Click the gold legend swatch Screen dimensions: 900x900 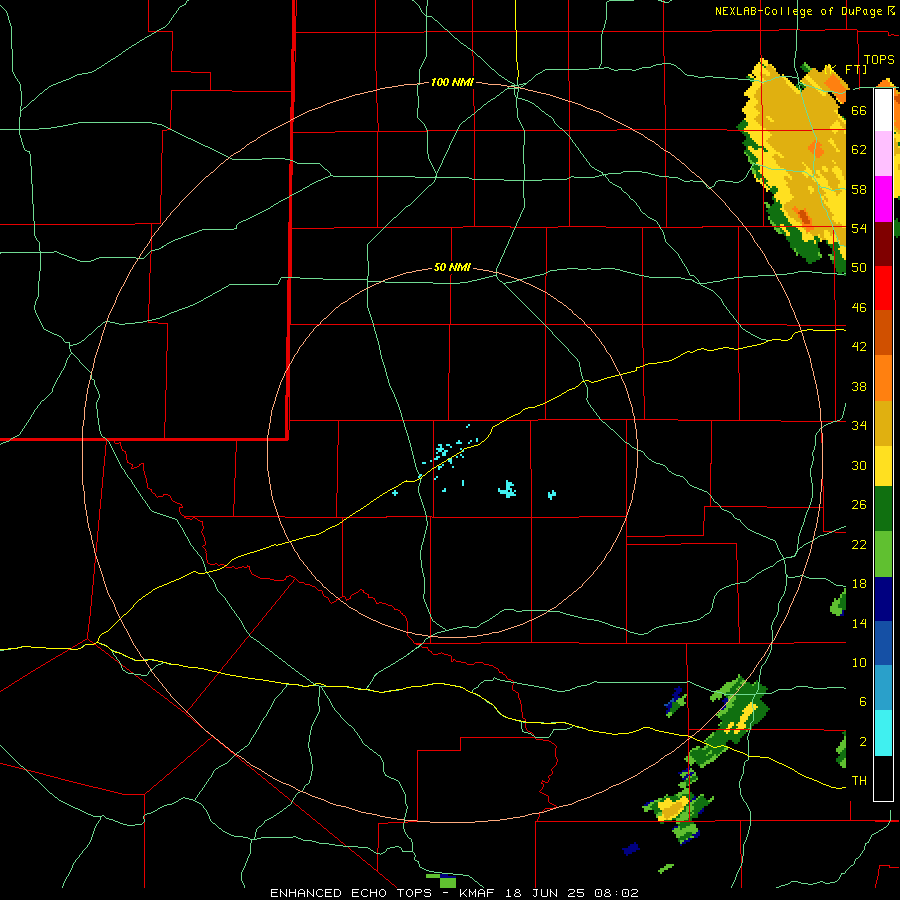(883, 423)
